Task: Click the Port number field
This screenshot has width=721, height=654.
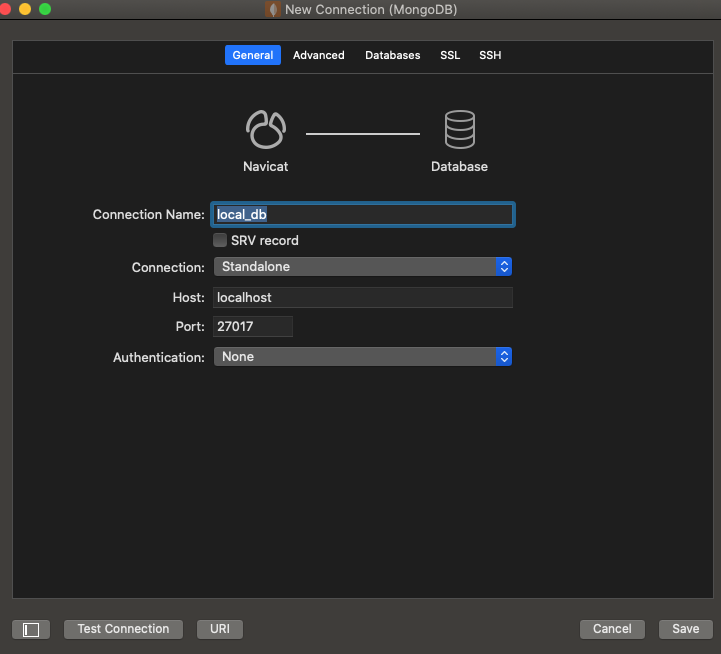Action: coord(252,326)
